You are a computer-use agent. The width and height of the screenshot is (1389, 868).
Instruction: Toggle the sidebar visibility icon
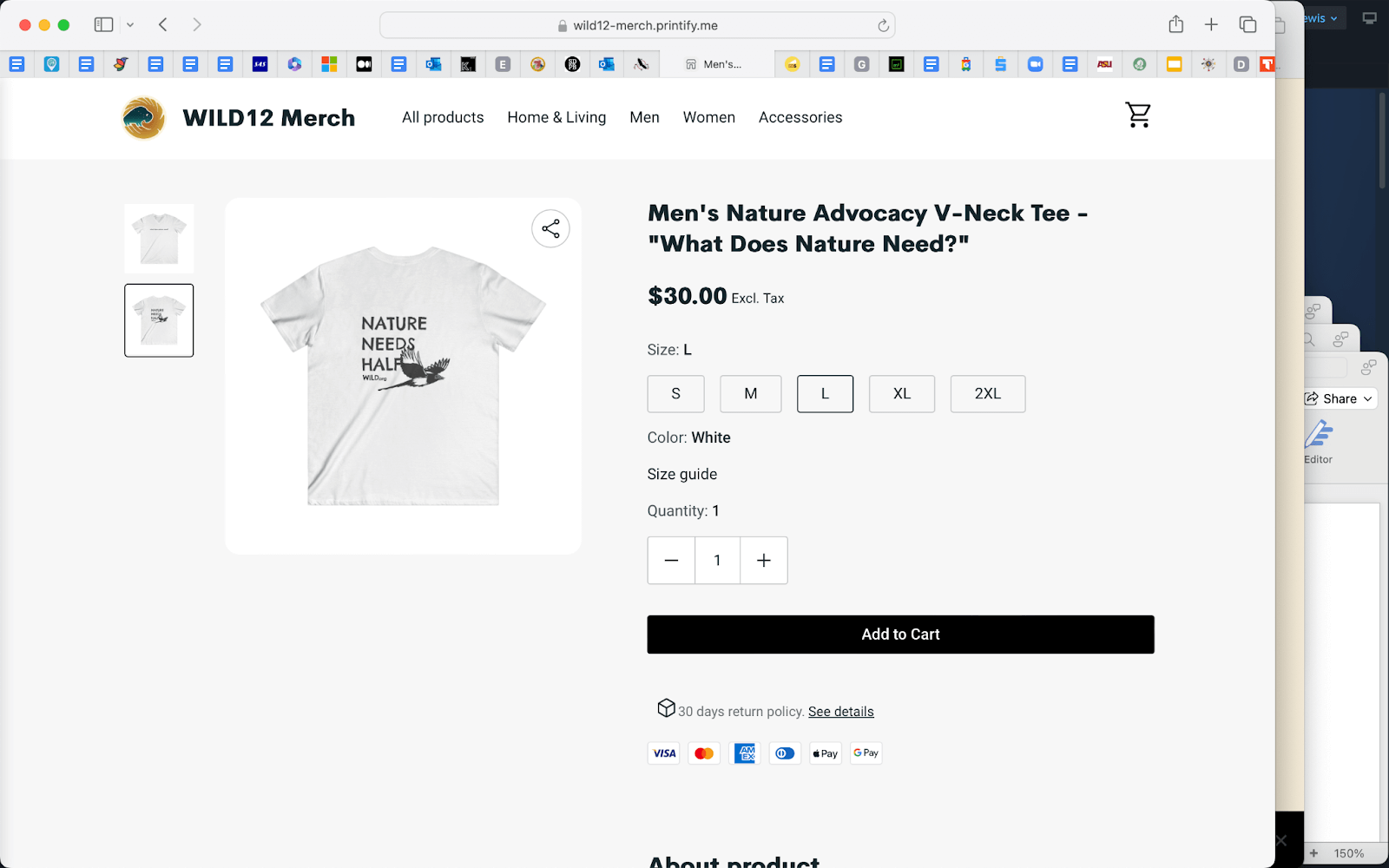tap(102, 24)
